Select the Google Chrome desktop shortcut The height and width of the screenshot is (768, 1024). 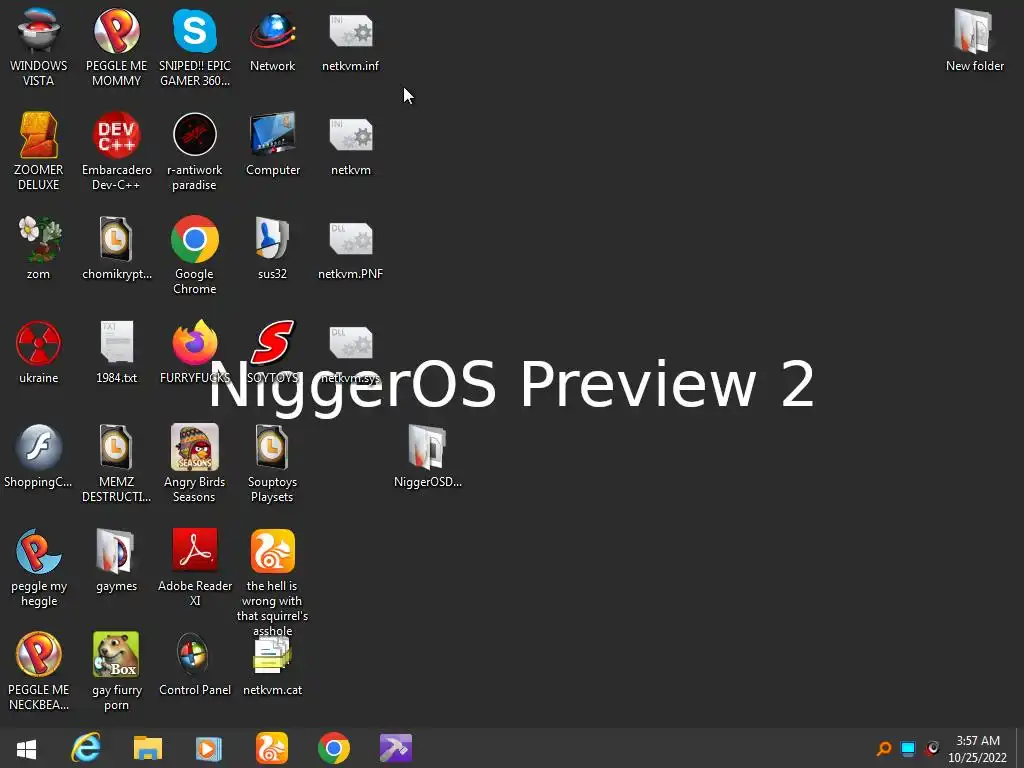(195, 255)
